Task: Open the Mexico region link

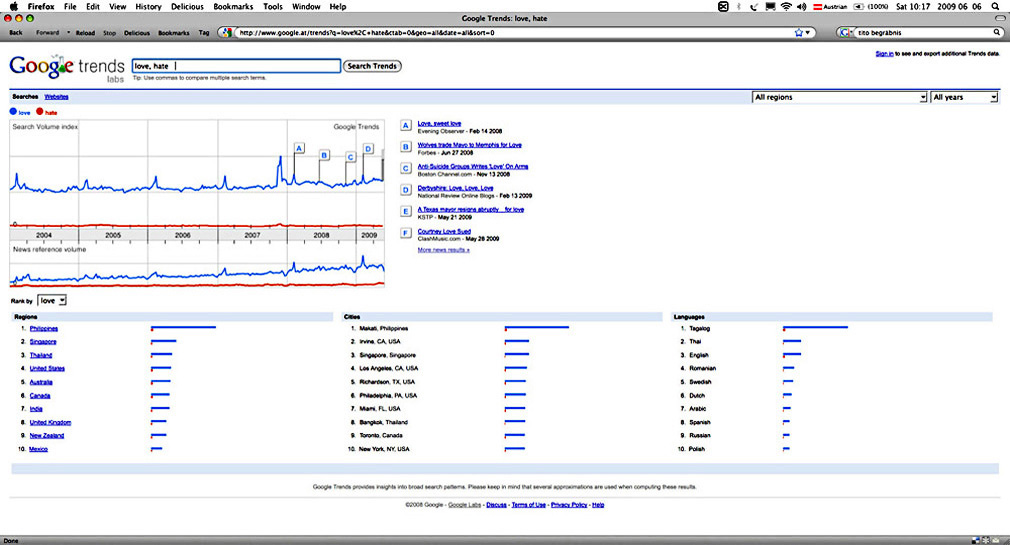Action: coord(39,449)
